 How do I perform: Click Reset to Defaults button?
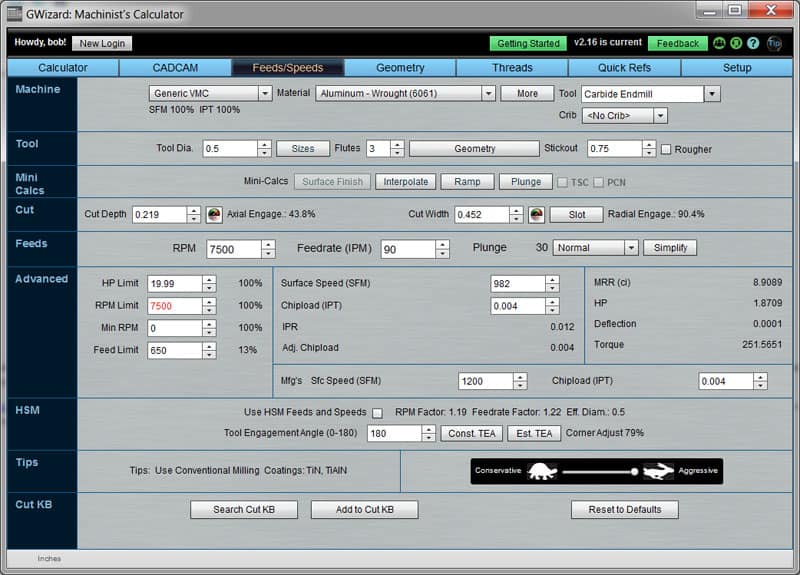coord(624,510)
